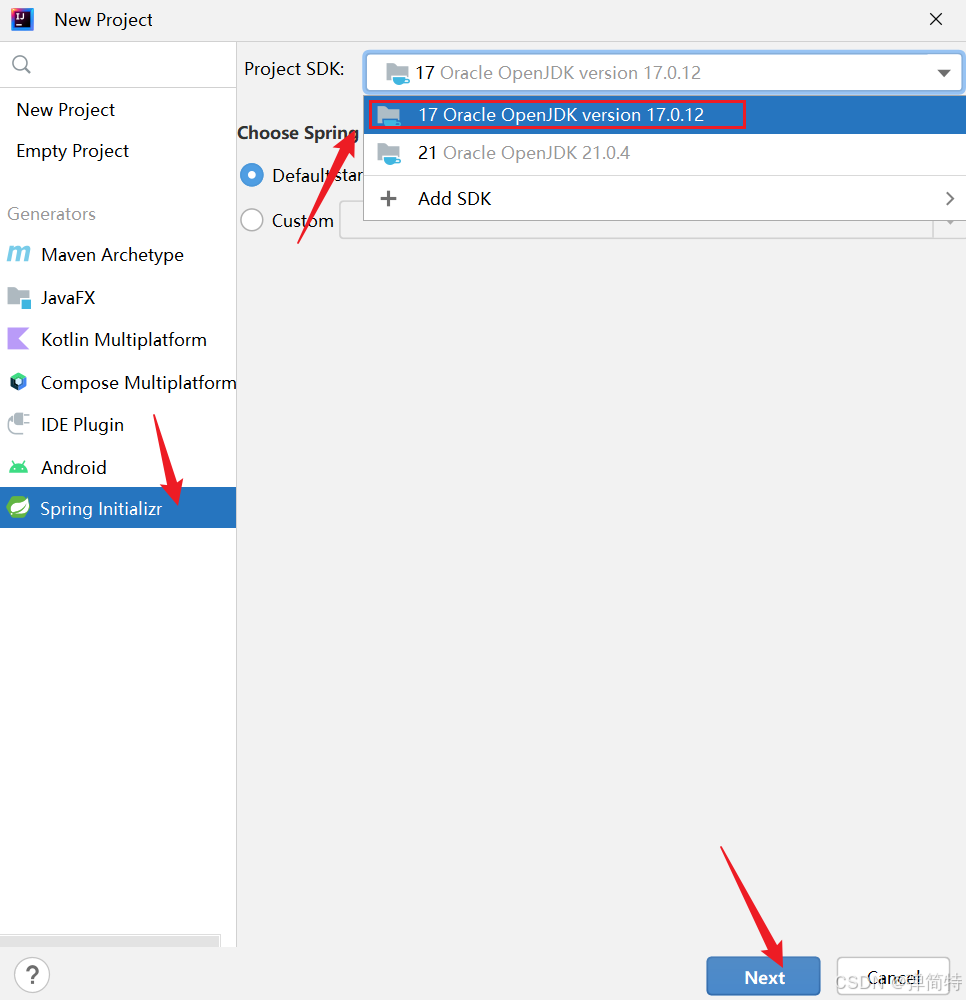Image resolution: width=966 pixels, height=1000 pixels.
Task: Expand the Add SDK submenu chevron
Action: point(949,198)
